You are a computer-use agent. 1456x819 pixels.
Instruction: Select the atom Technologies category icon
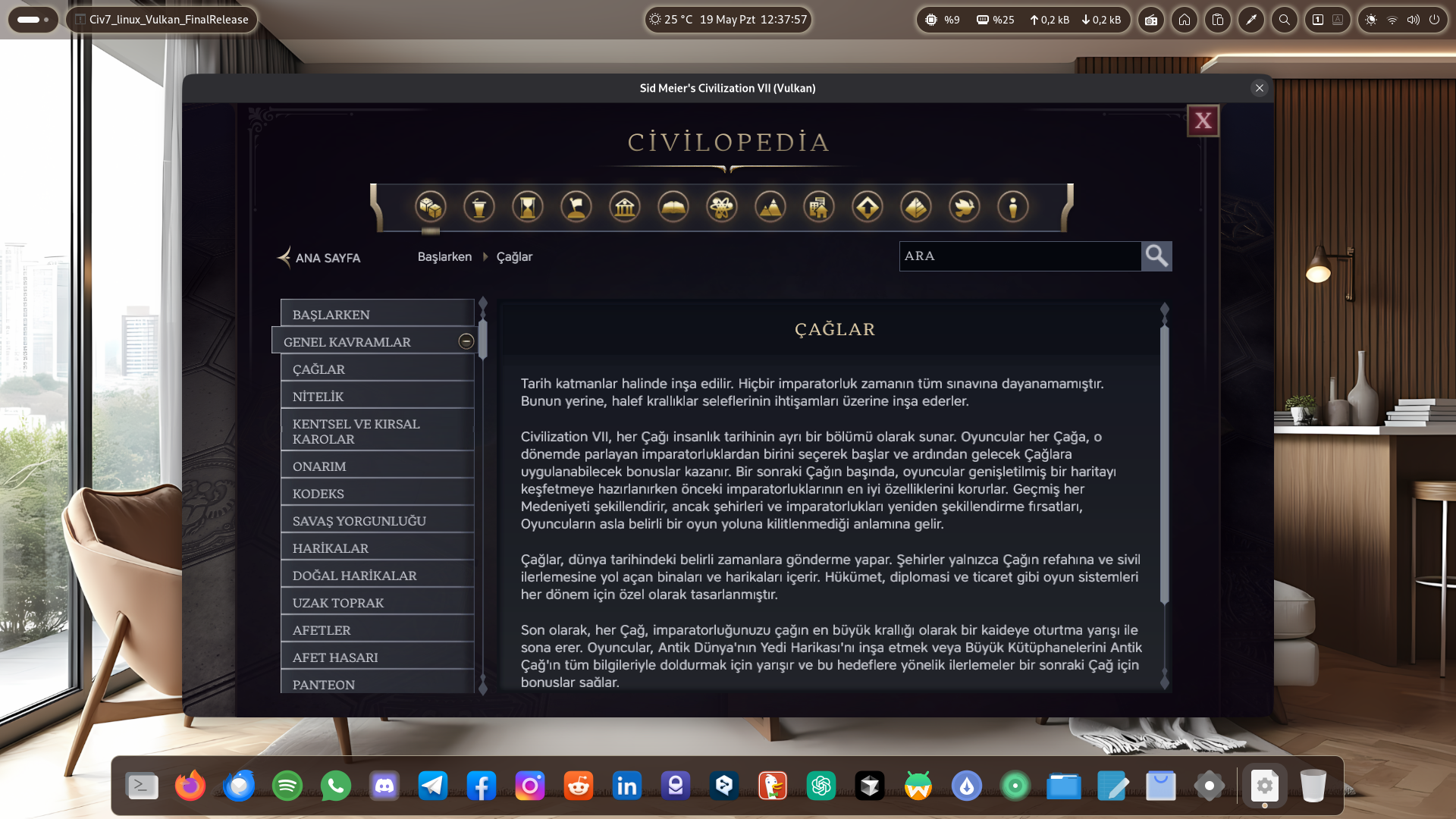pos(722,206)
